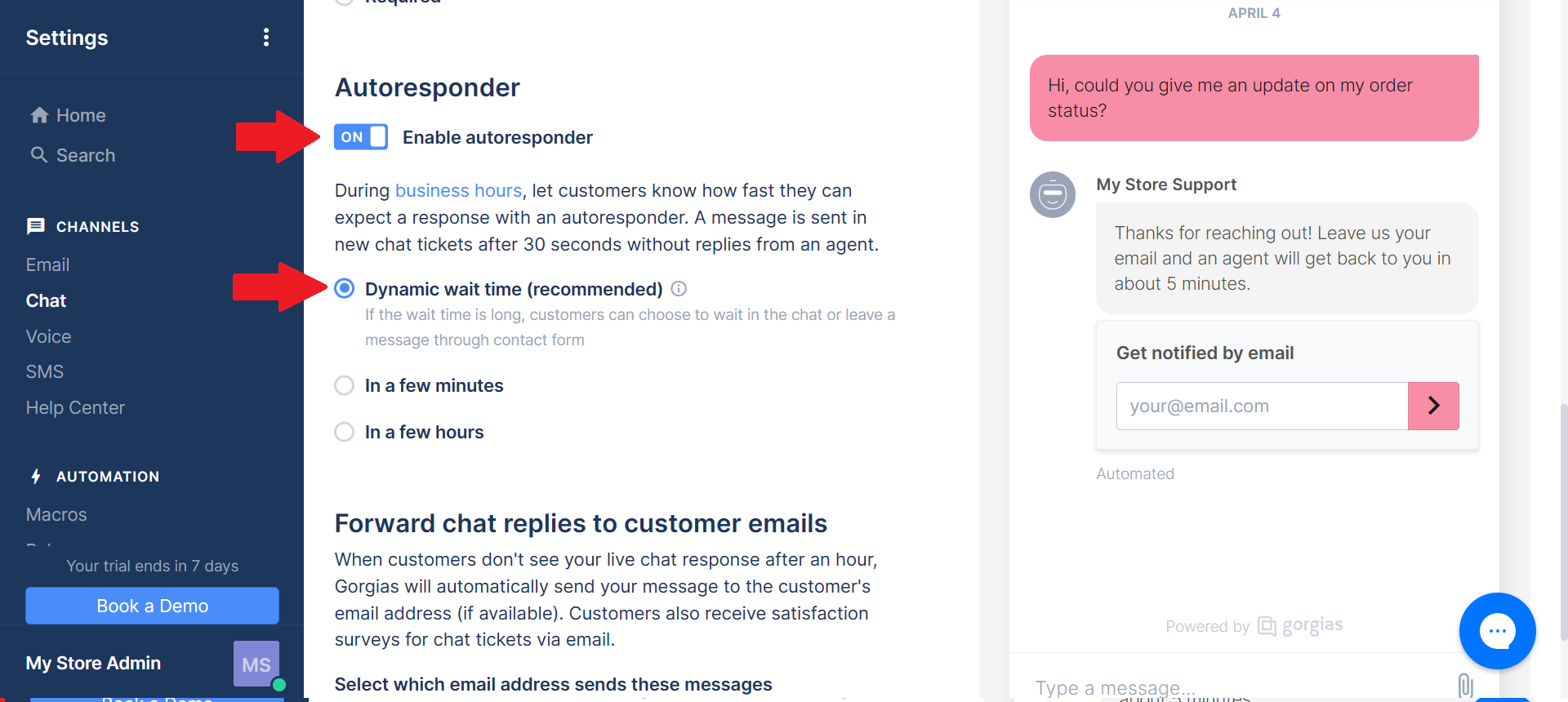Open the Settings three-dot menu
The width and height of the screenshot is (1568, 702).
click(x=266, y=38)
